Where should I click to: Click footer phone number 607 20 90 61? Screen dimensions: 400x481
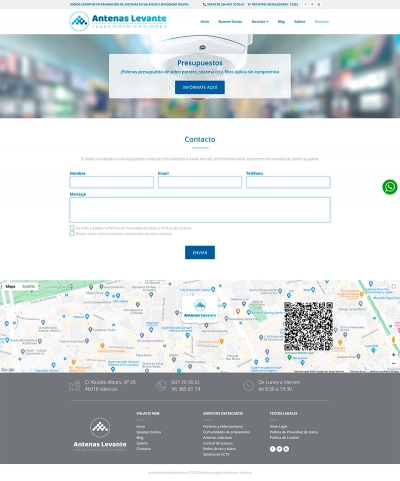[185, 382]
